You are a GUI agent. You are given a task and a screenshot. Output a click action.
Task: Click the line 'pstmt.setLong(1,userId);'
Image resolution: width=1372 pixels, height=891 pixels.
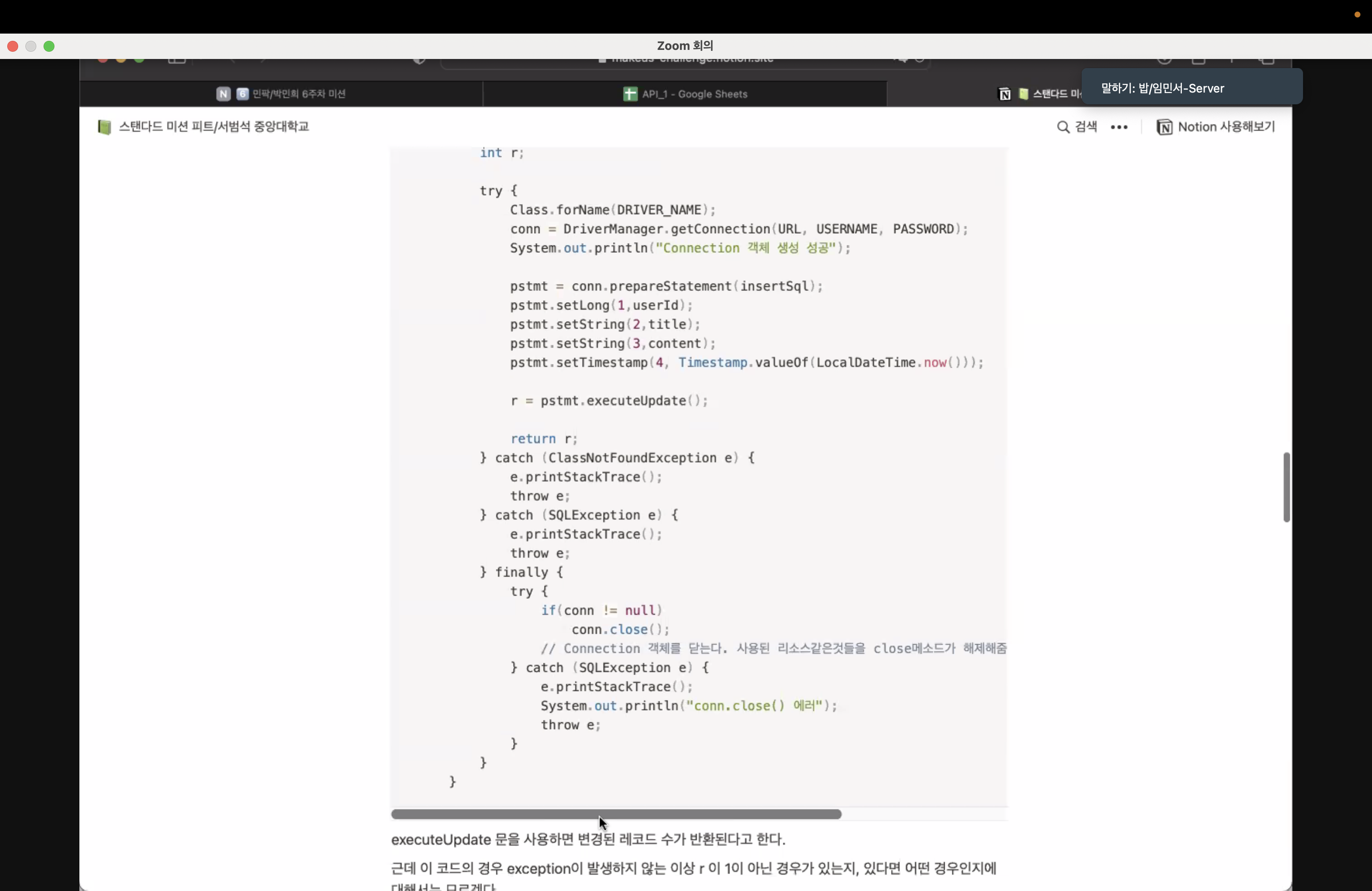tap(601, 305)
